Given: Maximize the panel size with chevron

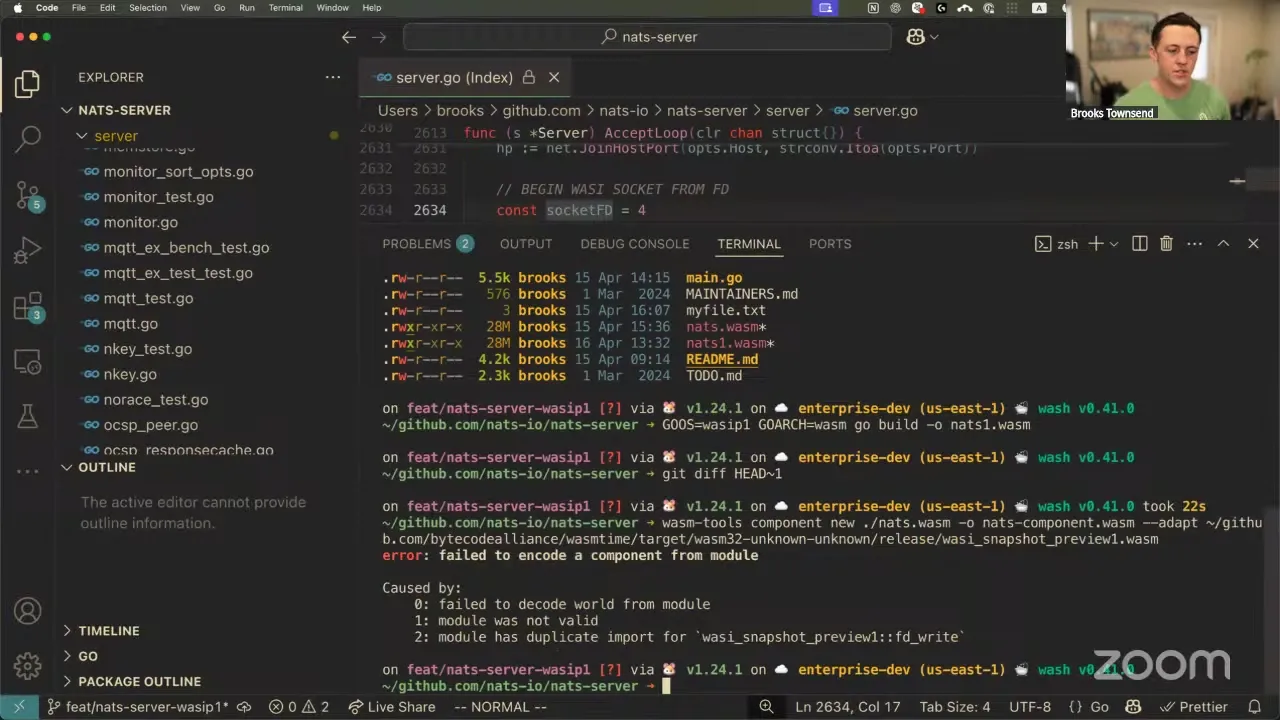Looking at the screenshot, I should pos(1223,244).
